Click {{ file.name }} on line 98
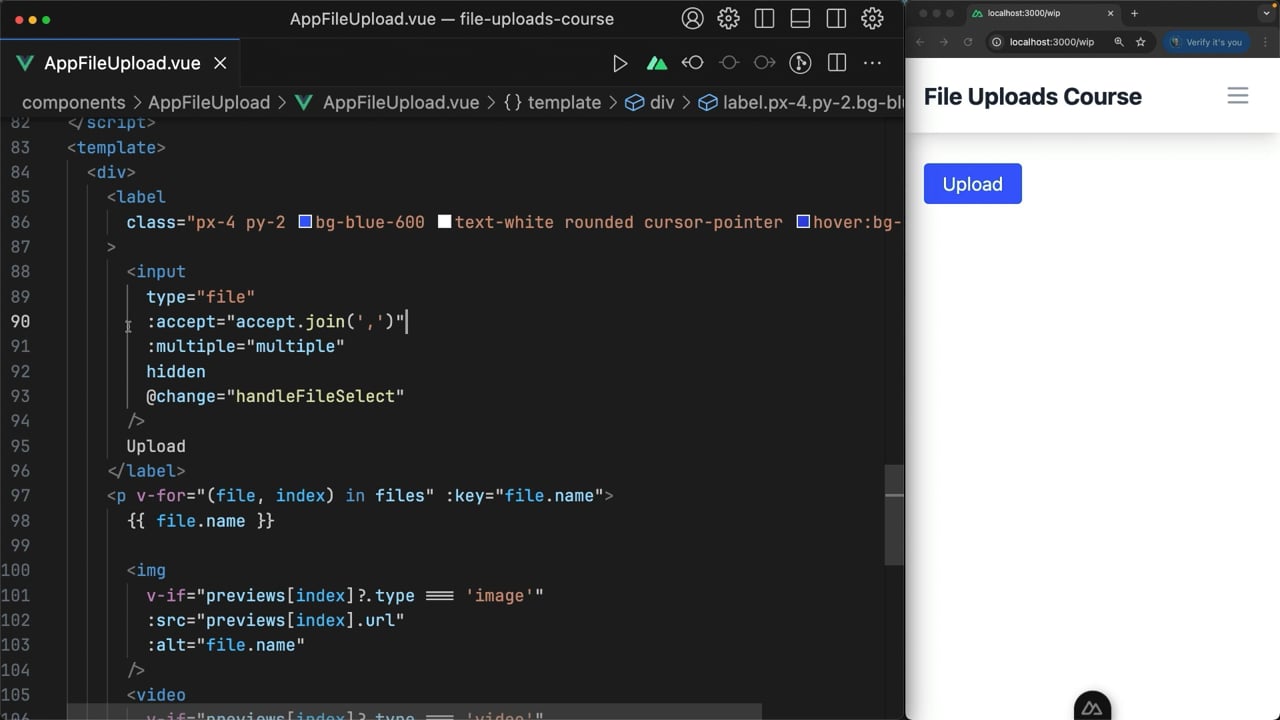 (200, 521)
